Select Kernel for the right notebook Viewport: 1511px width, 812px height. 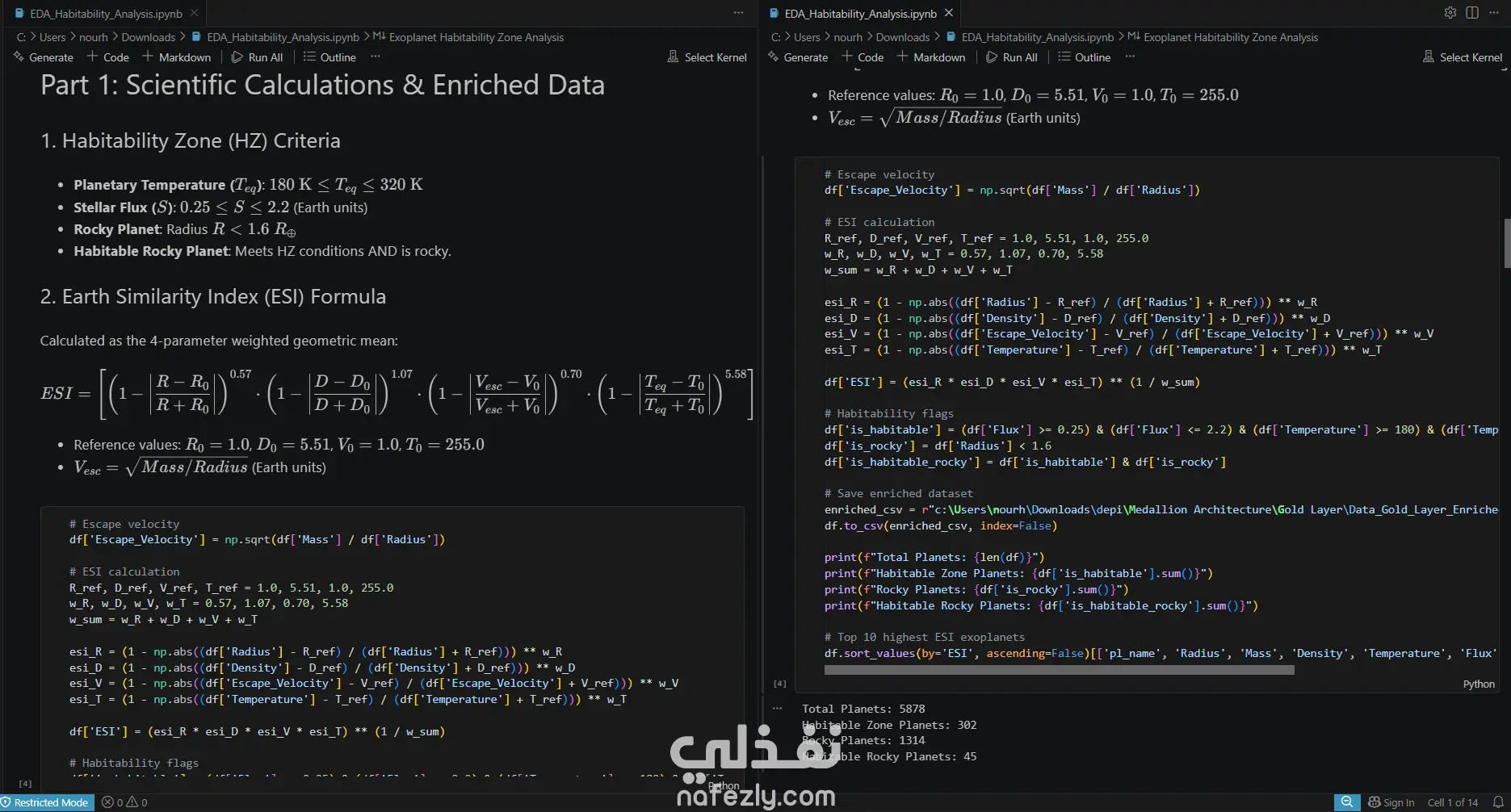(x=1463, y=57)
